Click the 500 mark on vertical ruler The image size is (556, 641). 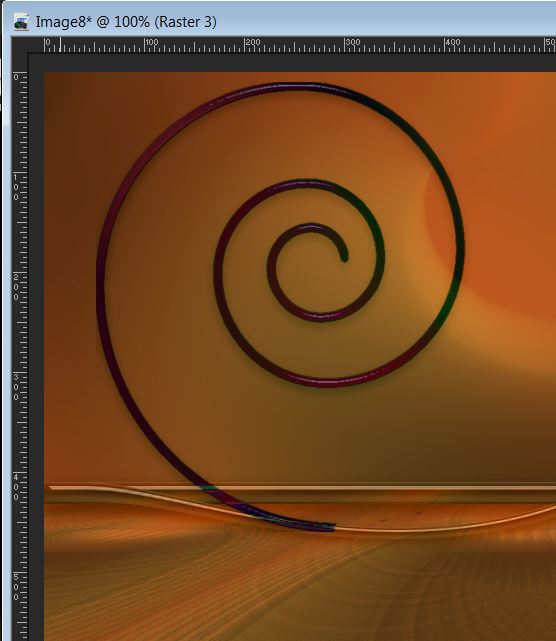[16, 587]
